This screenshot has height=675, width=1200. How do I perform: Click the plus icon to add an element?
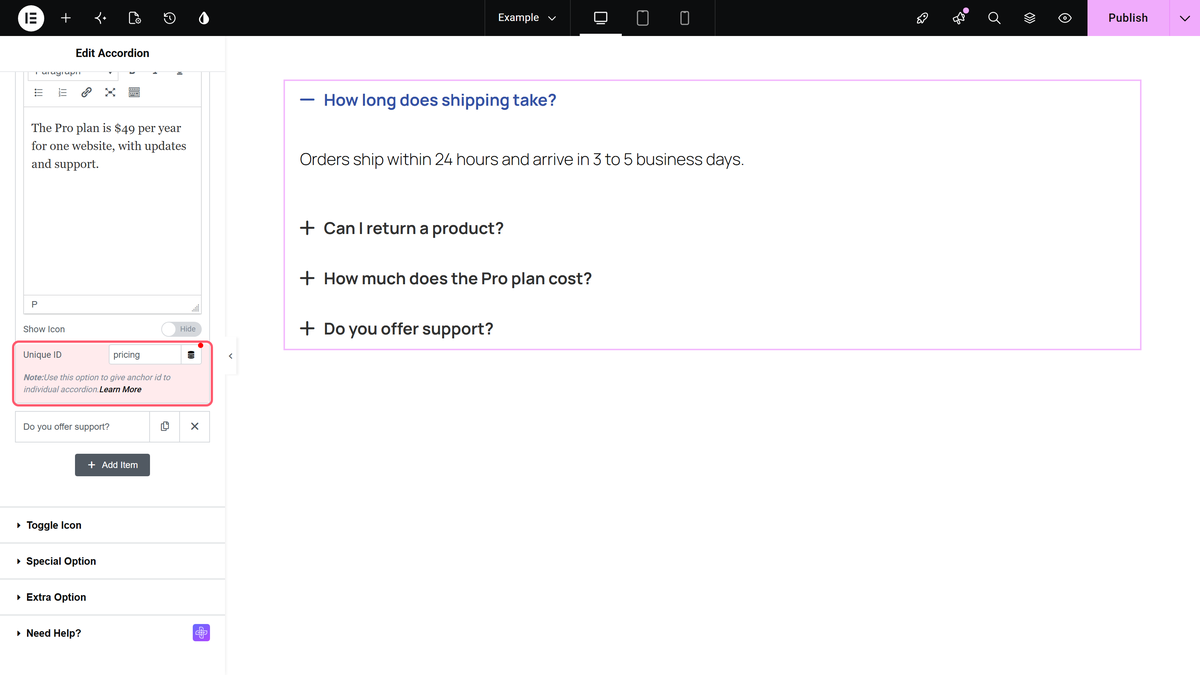[x=66, y=18]
